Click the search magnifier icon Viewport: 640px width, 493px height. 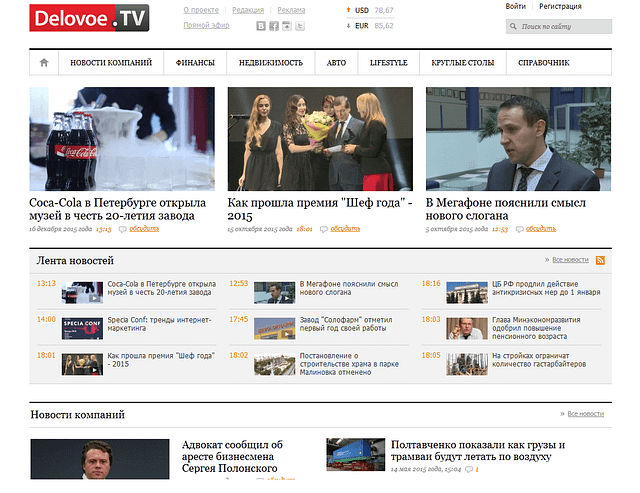[513, 27]
